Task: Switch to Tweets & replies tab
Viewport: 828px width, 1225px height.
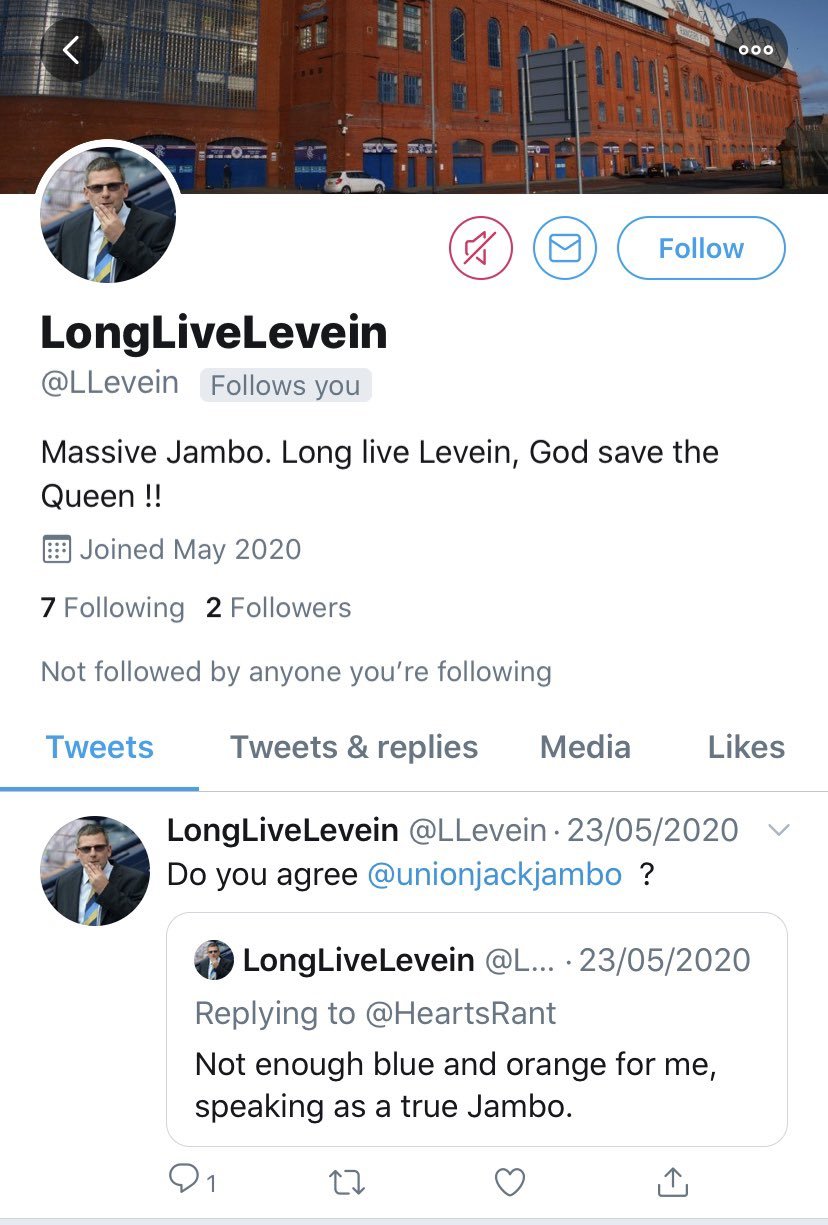Action: pyautogui.click(x=354, y=747)
